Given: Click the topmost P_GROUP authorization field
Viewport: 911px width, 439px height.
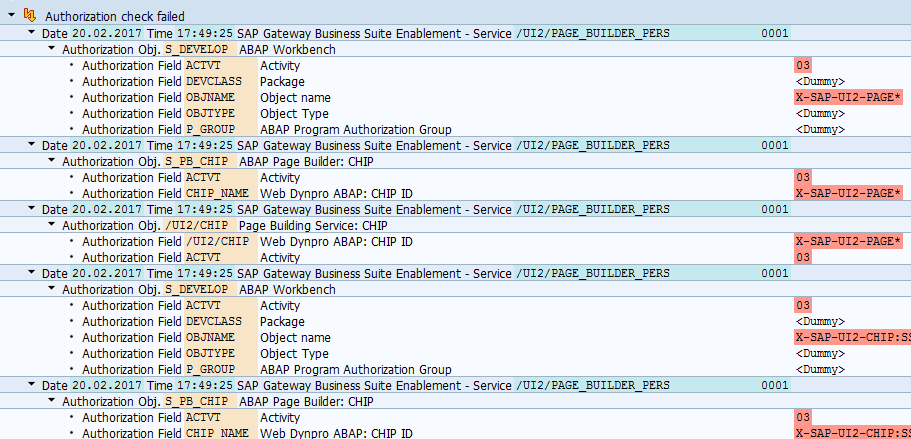Looking at the screenshot, I should click(221, 129).
